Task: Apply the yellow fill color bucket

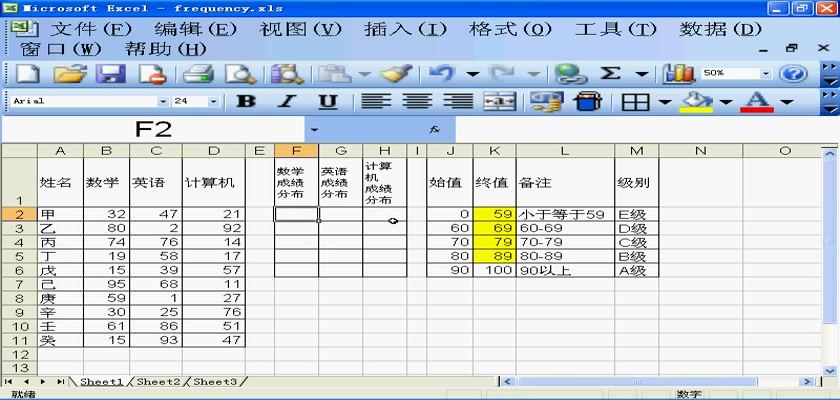Action: click(699, 102)
